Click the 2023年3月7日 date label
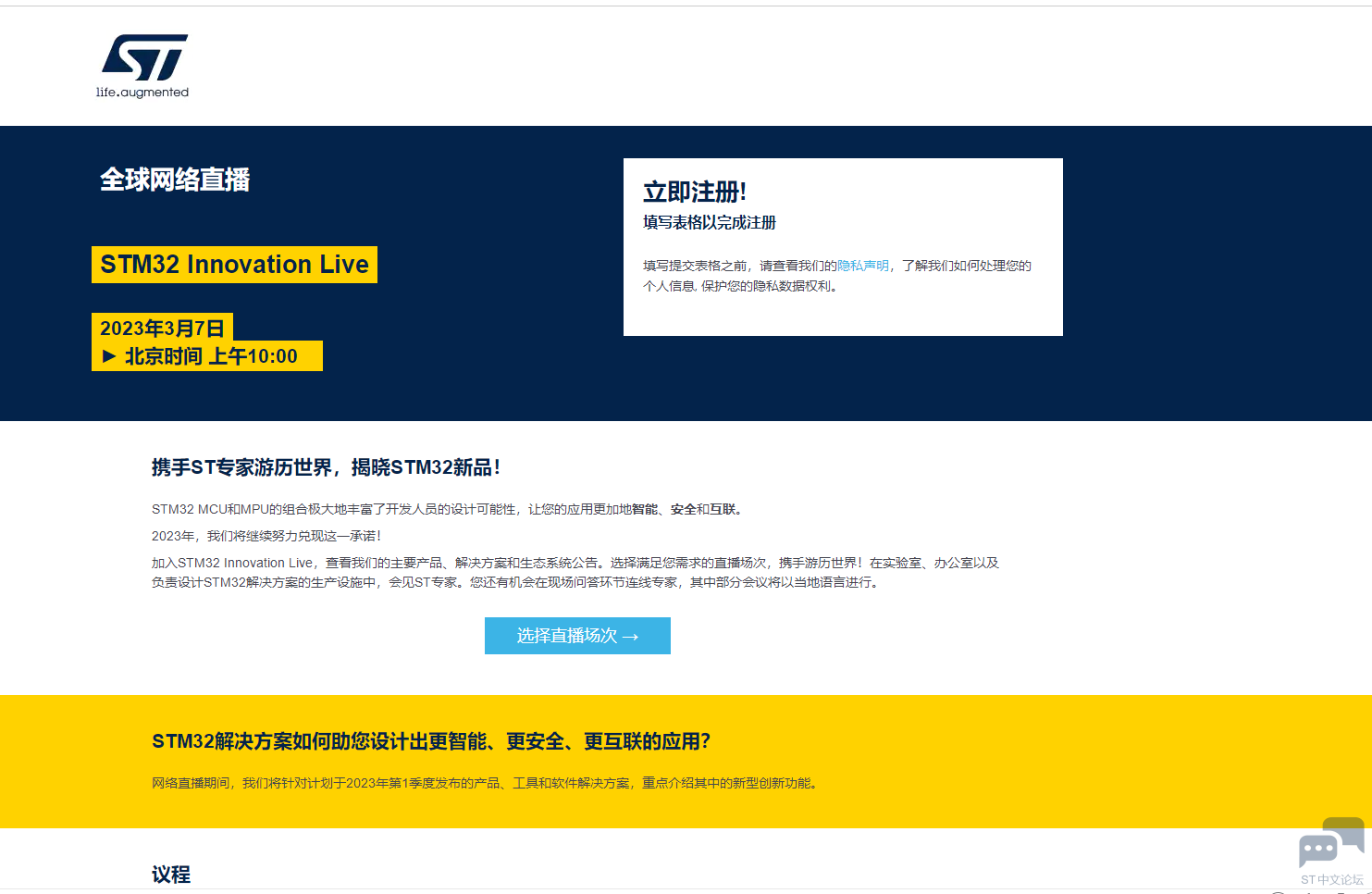Image resolution: width=1372 pixels, height=894 pixels. 162,328
